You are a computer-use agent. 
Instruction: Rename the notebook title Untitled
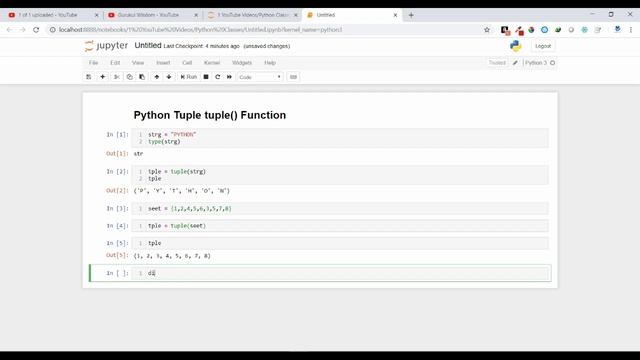point(148,45)
